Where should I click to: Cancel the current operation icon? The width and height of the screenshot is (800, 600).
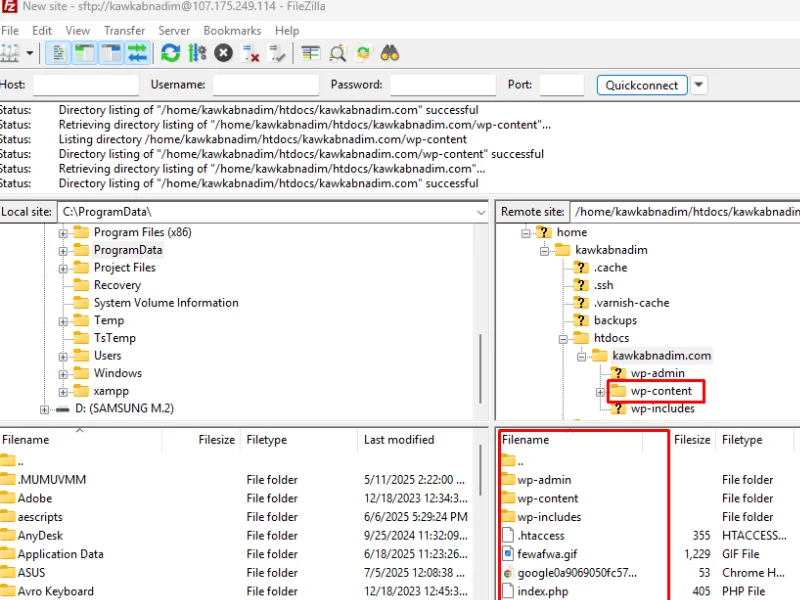(x=223, y=53)
